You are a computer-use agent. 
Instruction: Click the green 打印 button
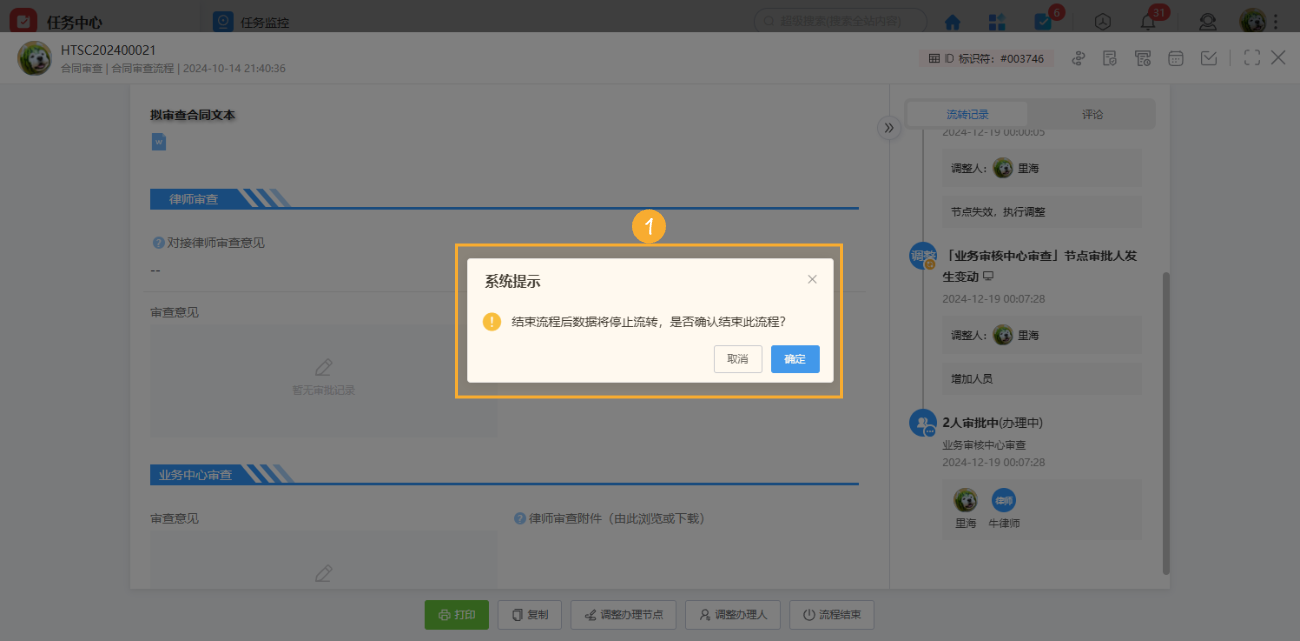(x=456, y=615)
